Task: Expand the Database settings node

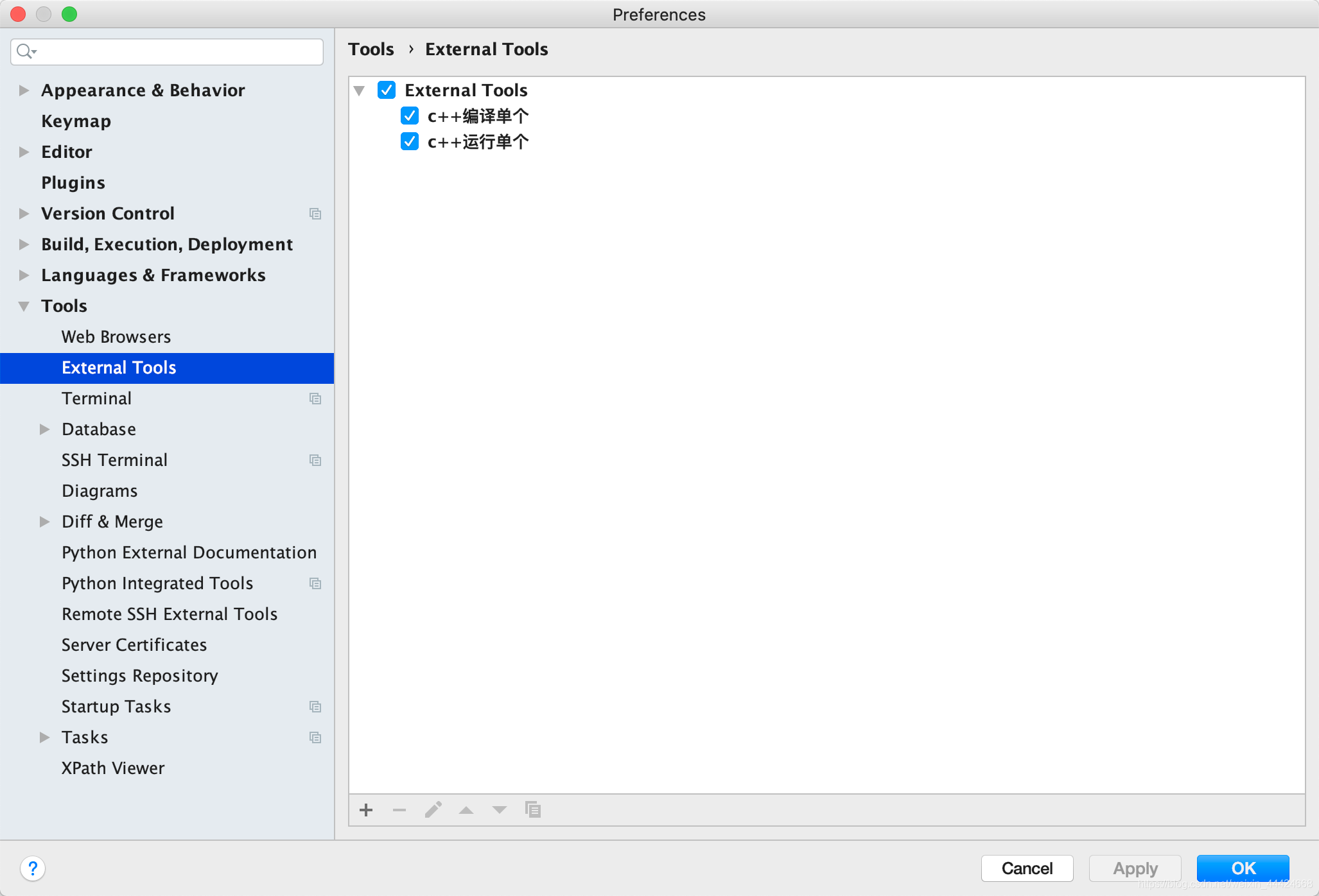Action: pos(44,429)
